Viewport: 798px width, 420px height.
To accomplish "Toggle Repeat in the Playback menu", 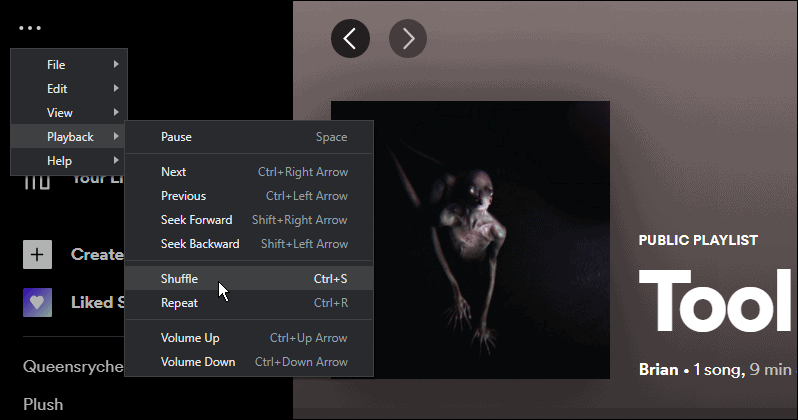I will click(x=180, y=303).
